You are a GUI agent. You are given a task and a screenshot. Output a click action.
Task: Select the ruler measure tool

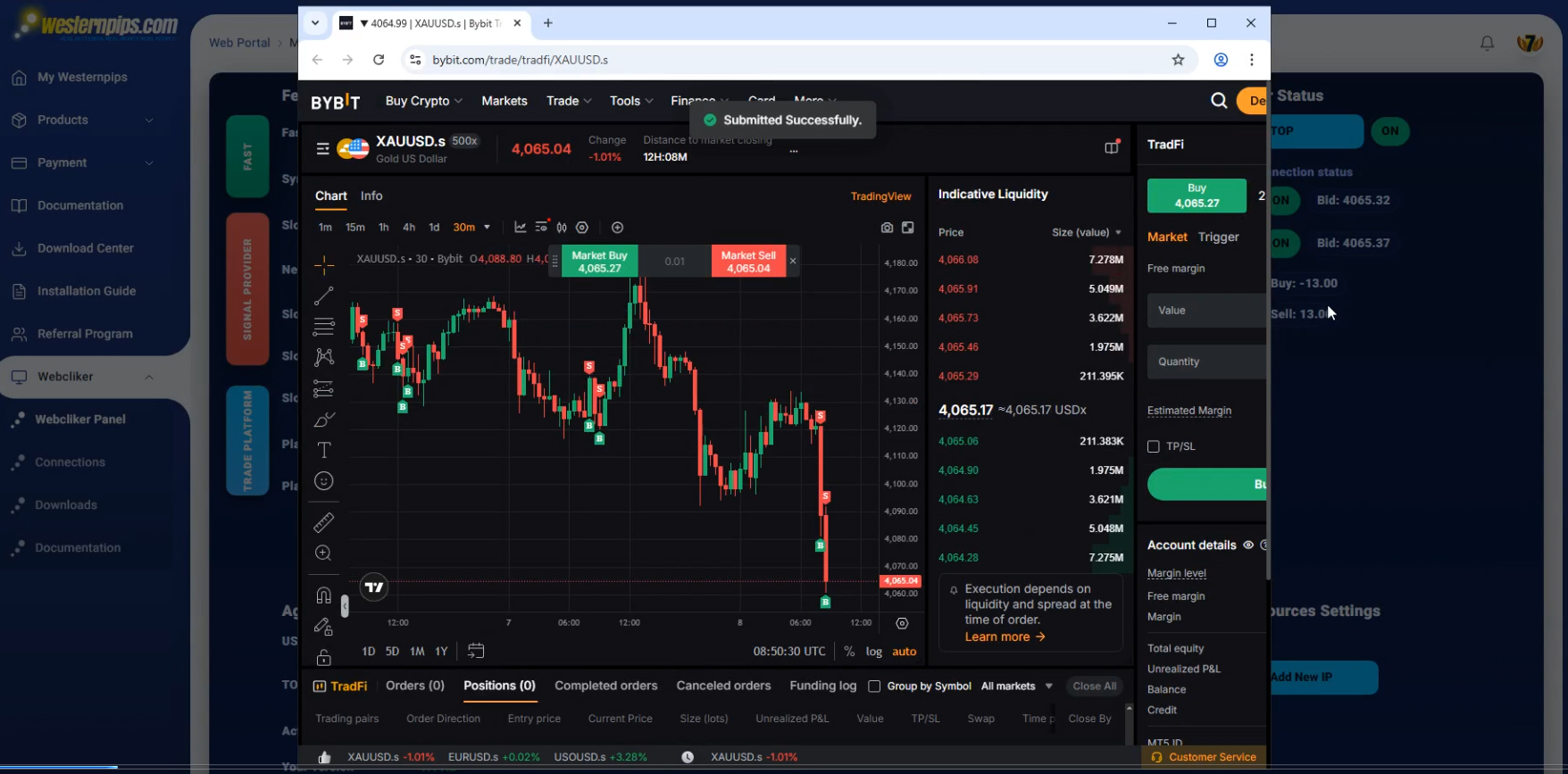click(323, 523)
